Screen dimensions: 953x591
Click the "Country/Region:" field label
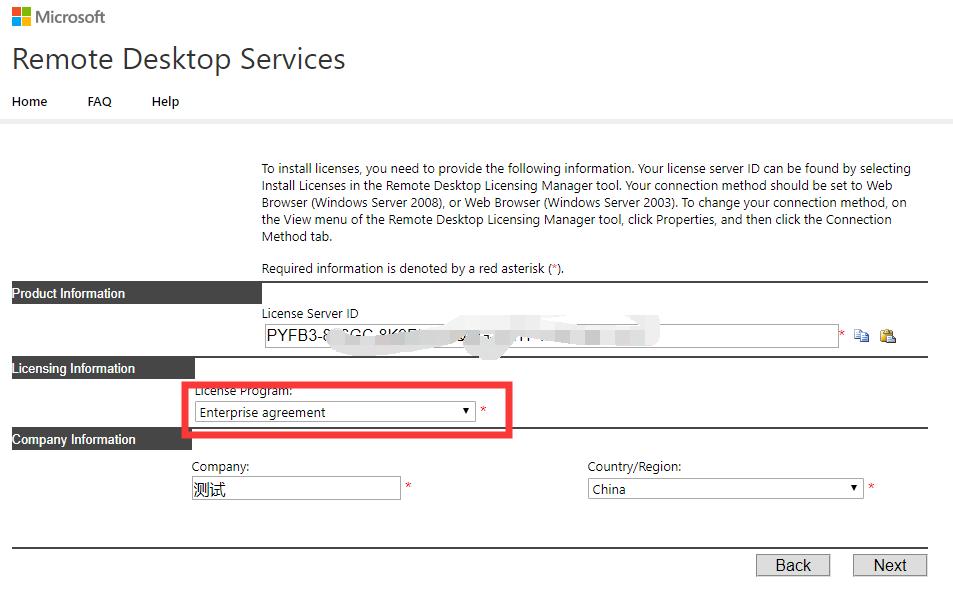click(x=635, y=467)
